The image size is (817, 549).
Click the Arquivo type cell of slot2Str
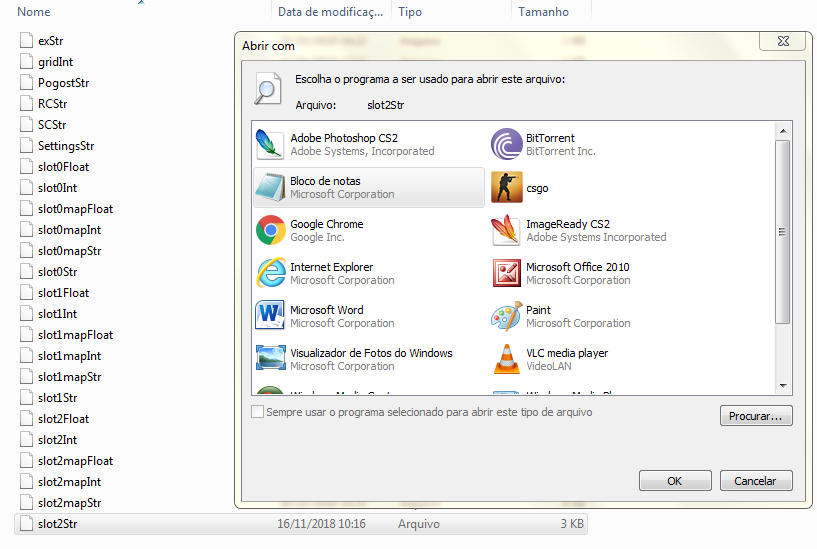point(419,523)
